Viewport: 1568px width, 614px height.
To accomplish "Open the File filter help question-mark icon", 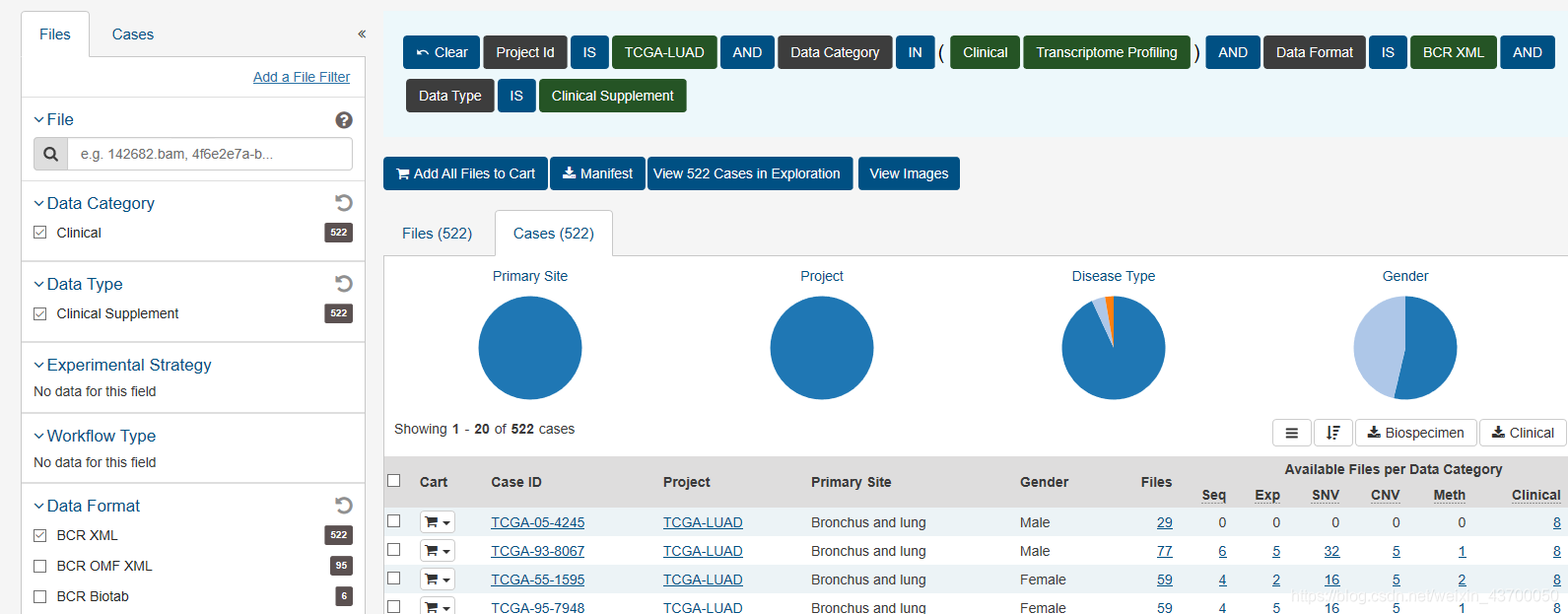I will (344, 120).
